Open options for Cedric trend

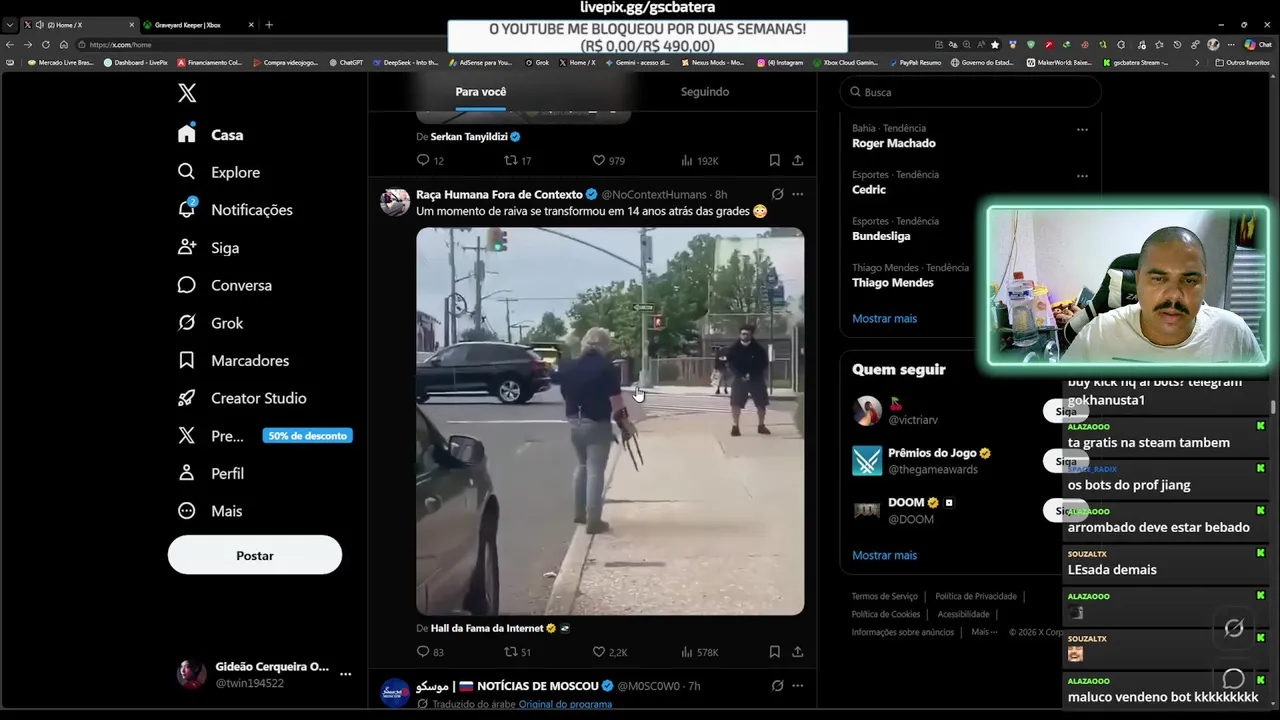click(x=1082, y=176)
